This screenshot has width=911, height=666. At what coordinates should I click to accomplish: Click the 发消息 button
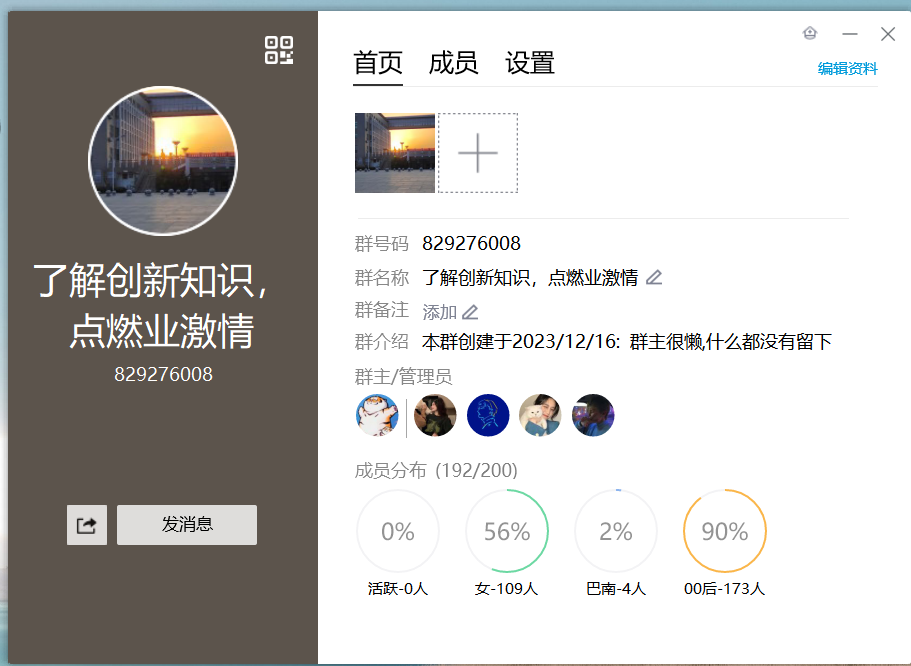187,525
